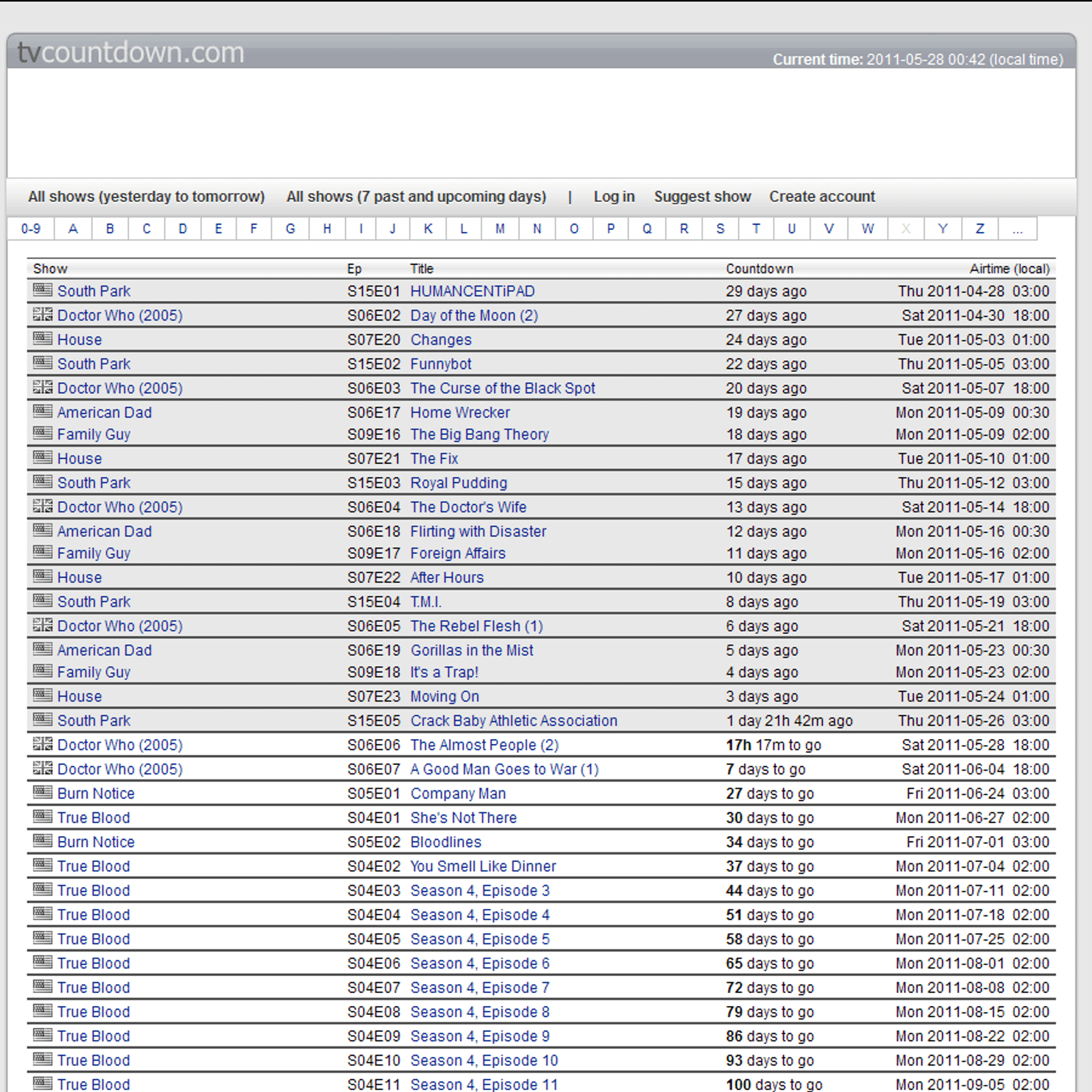Click the Current time text in header
1092x1092 pixels.
coord(917,59)
